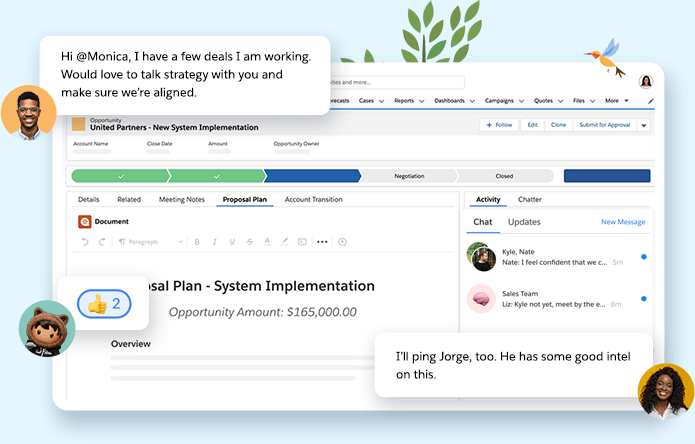Screen dimensions: 695x444
Task: Click the redo arrow in document toolbar
Action: (100, 242)
